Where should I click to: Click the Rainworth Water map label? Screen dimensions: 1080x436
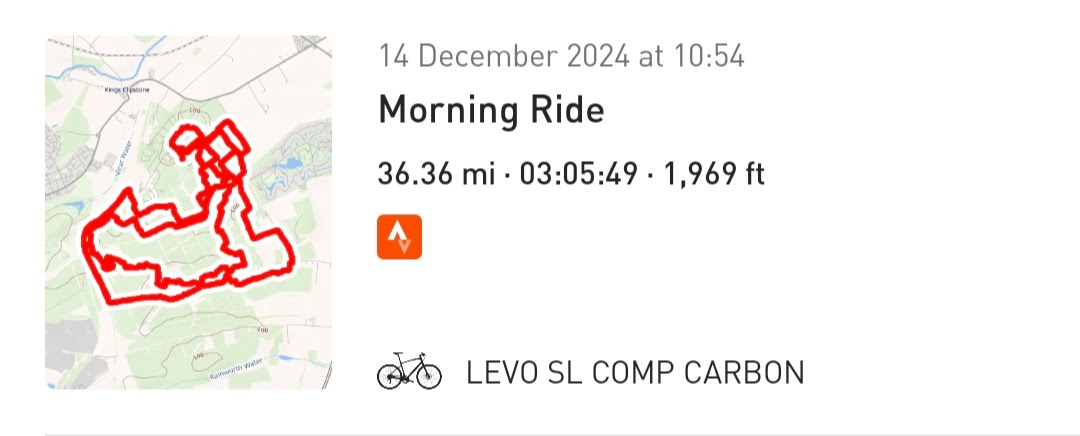pos(238,372)
